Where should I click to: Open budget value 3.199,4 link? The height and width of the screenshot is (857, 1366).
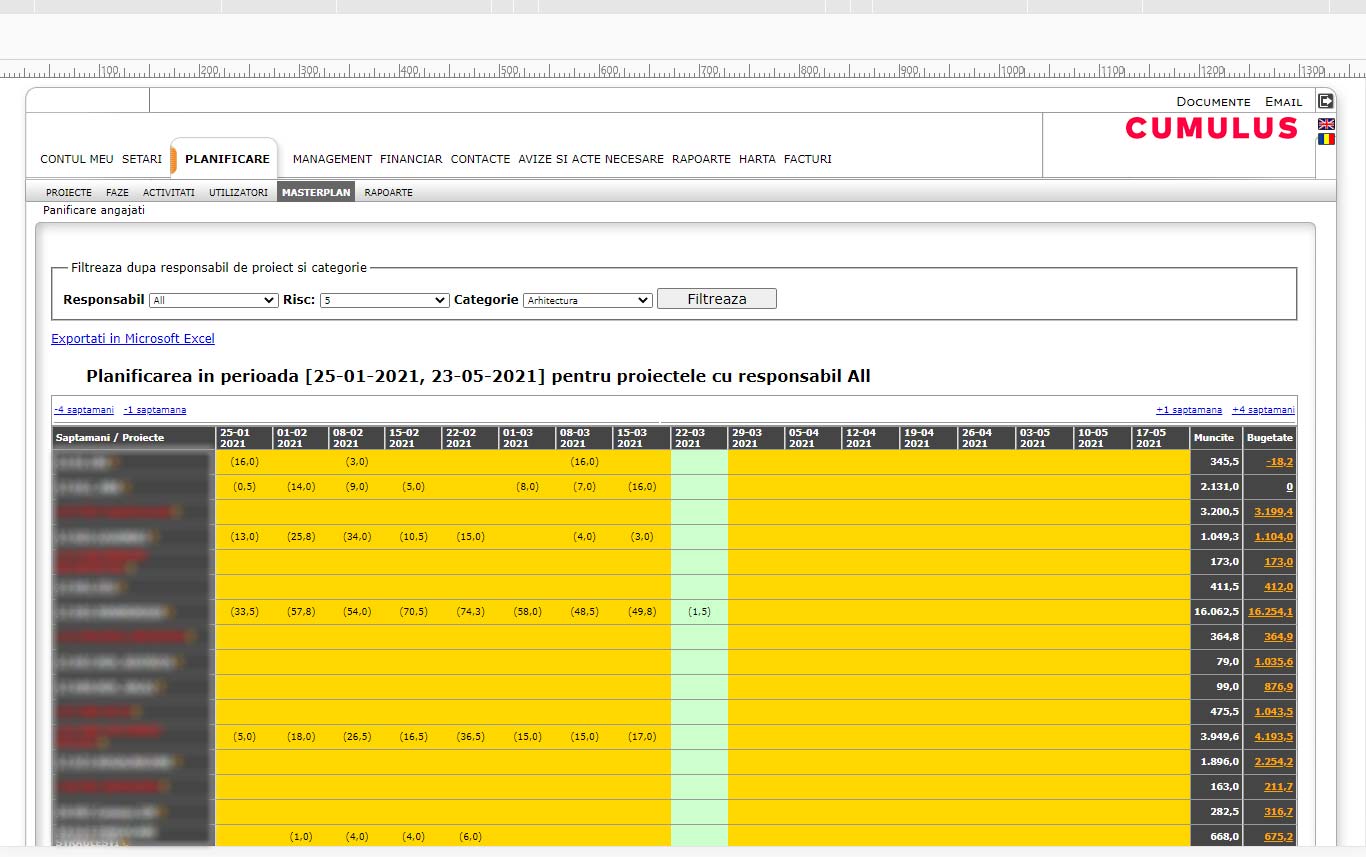click(1273, 512)
